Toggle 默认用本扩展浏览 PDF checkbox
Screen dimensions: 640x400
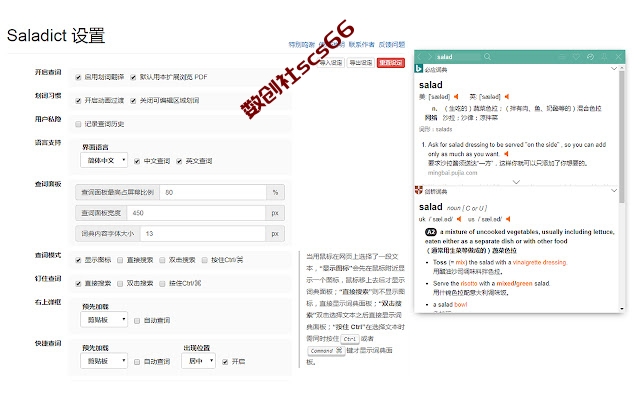(x=133, y=77)
